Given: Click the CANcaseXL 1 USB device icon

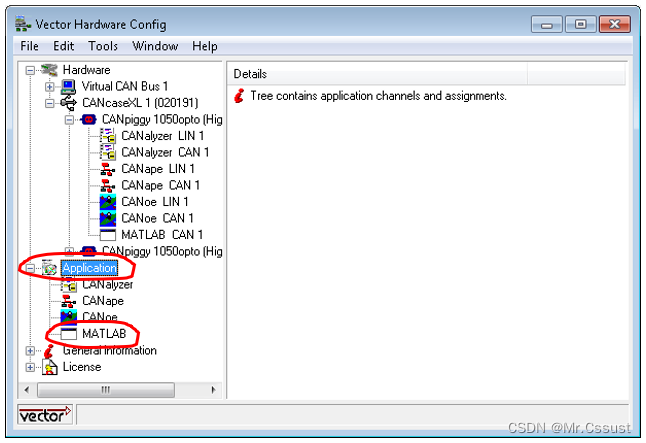Looking at the screenshot, I should pos(68,103).
